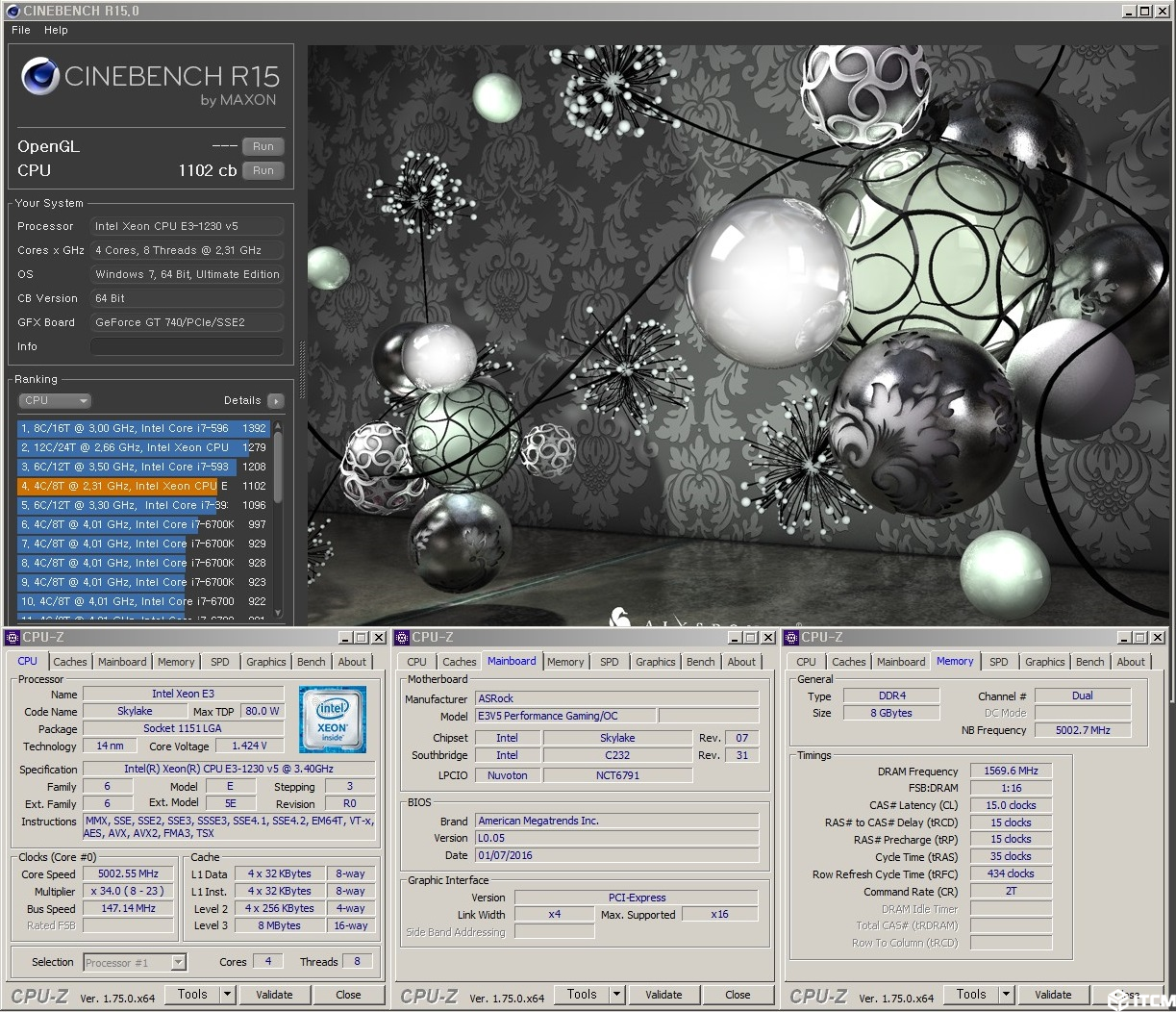
Task: Open Mainboard tab in Memory CPU-Z window
Action: click(x=901, y=662)
